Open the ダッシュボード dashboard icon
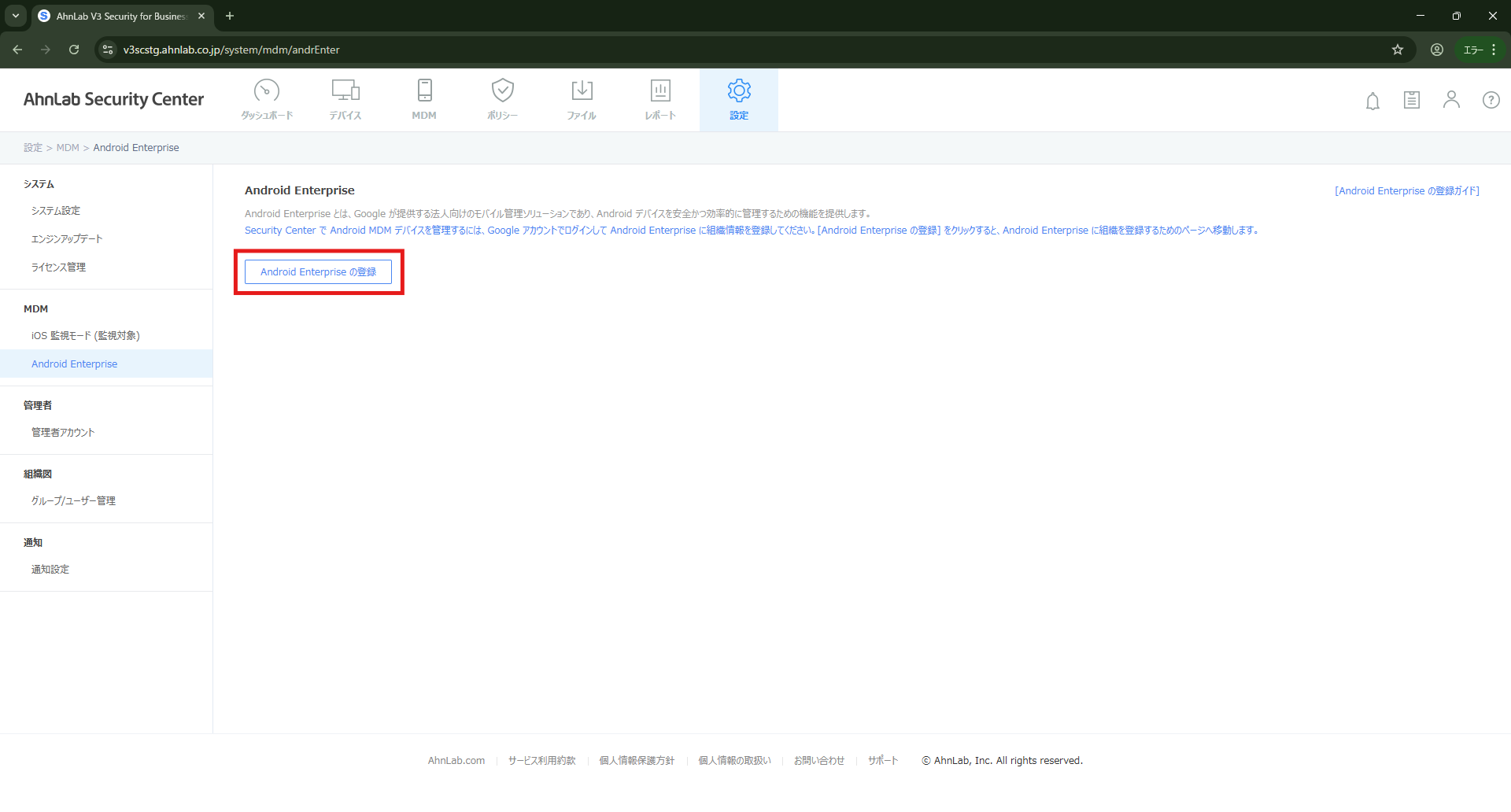Image resolution: width=1511 pixels, height=812 pixels. [x=267, y=99]
